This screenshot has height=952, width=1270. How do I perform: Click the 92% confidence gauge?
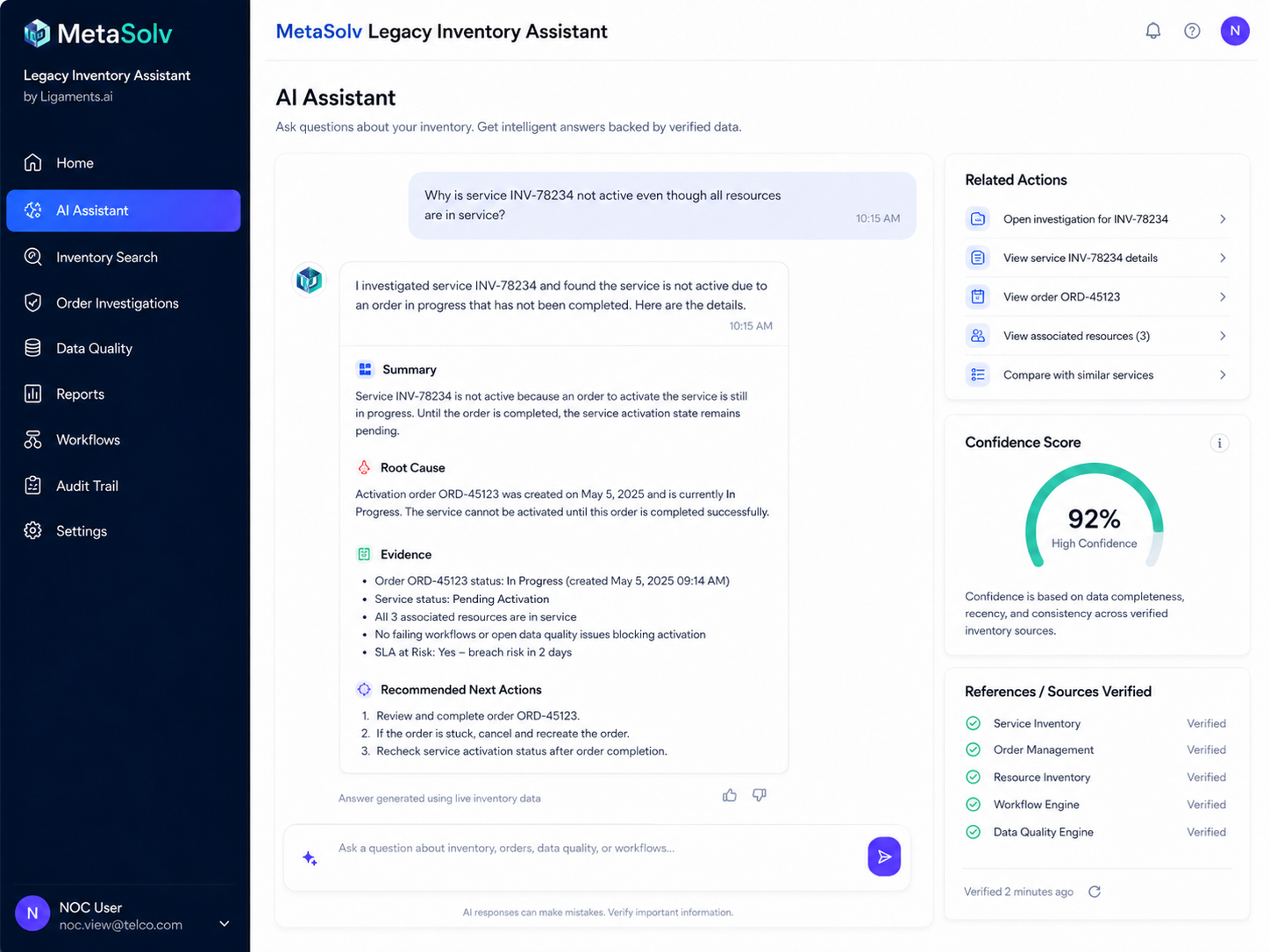pyautogui.click(x=1095, y=517)
